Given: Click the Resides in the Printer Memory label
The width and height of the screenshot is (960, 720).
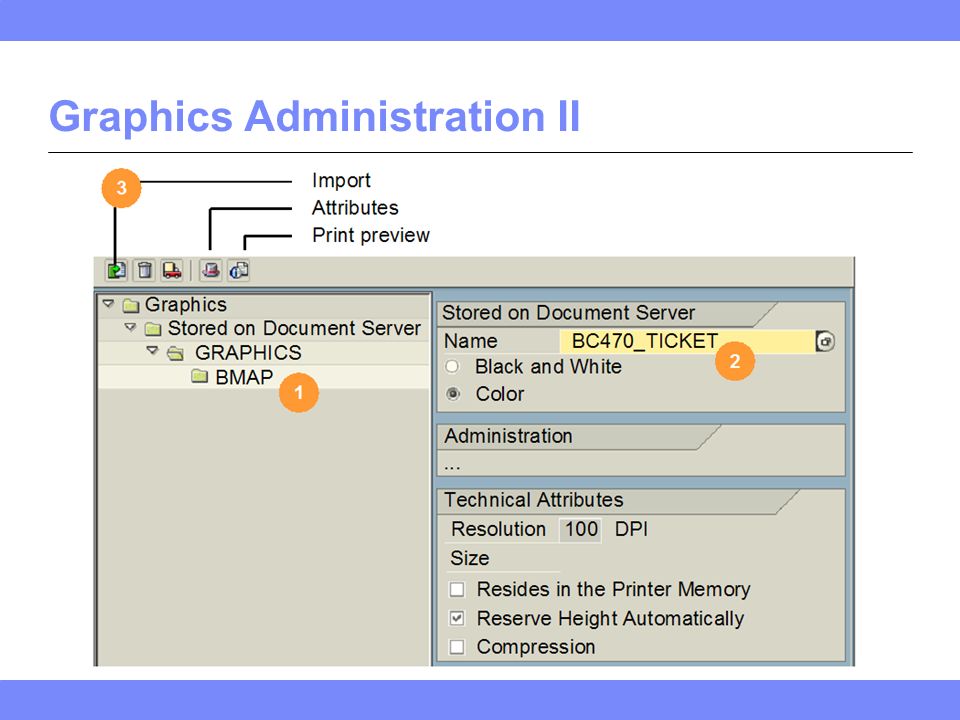Looking at the screenshot, I should coord(613,589).
